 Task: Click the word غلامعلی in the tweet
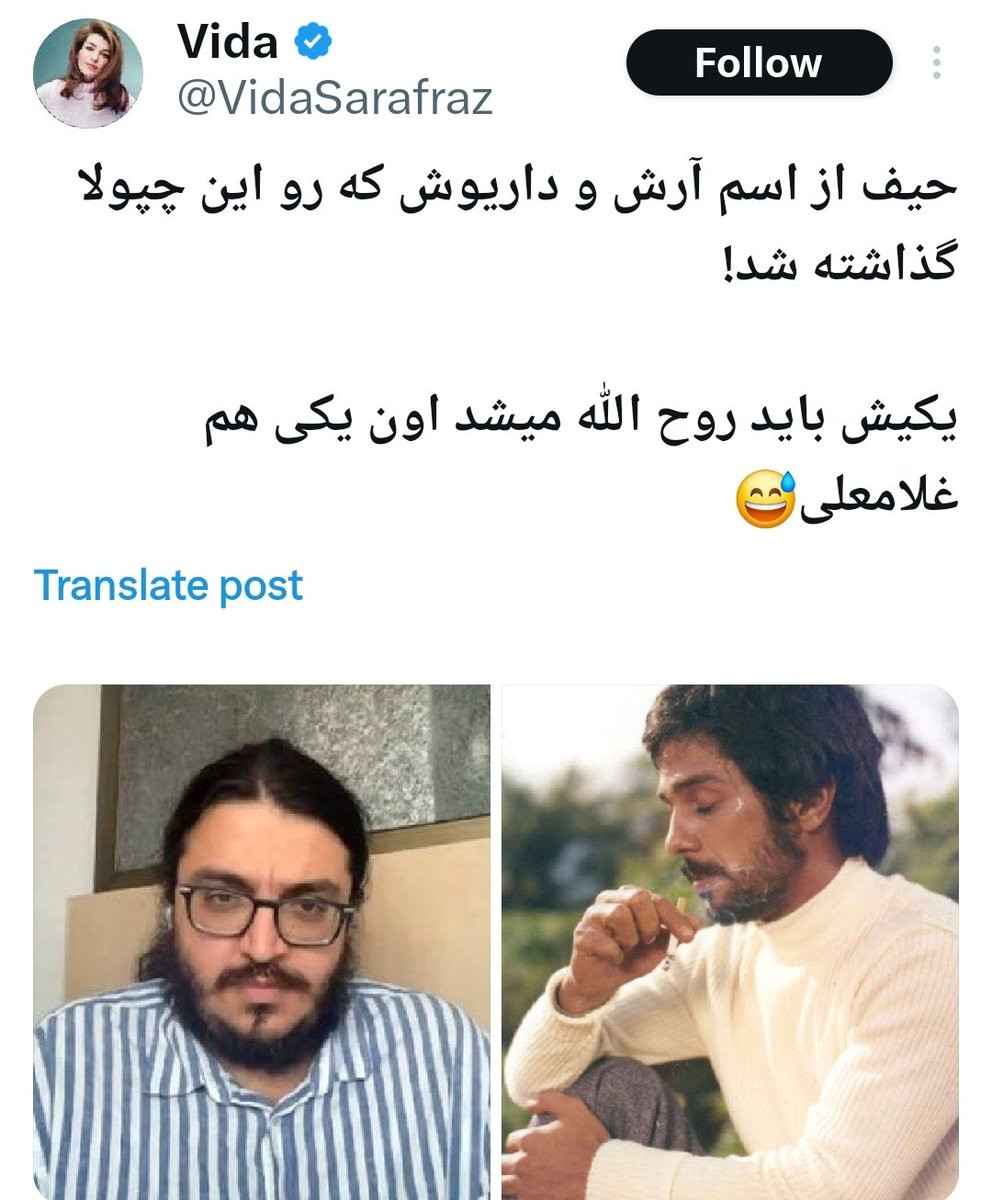(x=880, y=500)
